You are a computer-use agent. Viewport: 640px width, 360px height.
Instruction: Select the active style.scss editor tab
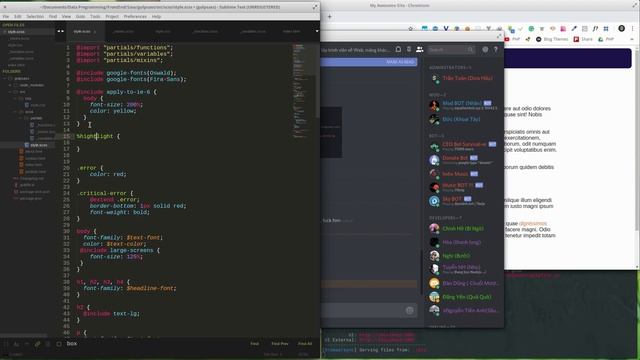84,31
